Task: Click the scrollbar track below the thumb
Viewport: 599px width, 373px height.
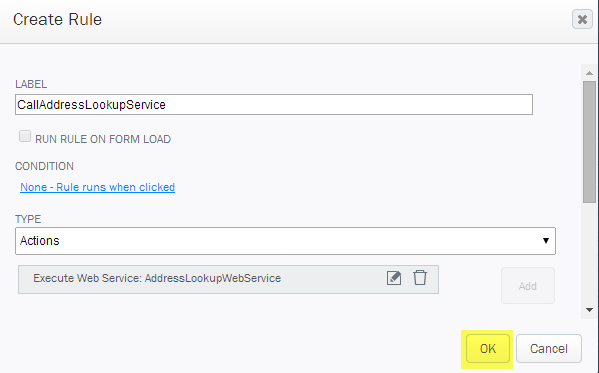Action: pos(589,253)
